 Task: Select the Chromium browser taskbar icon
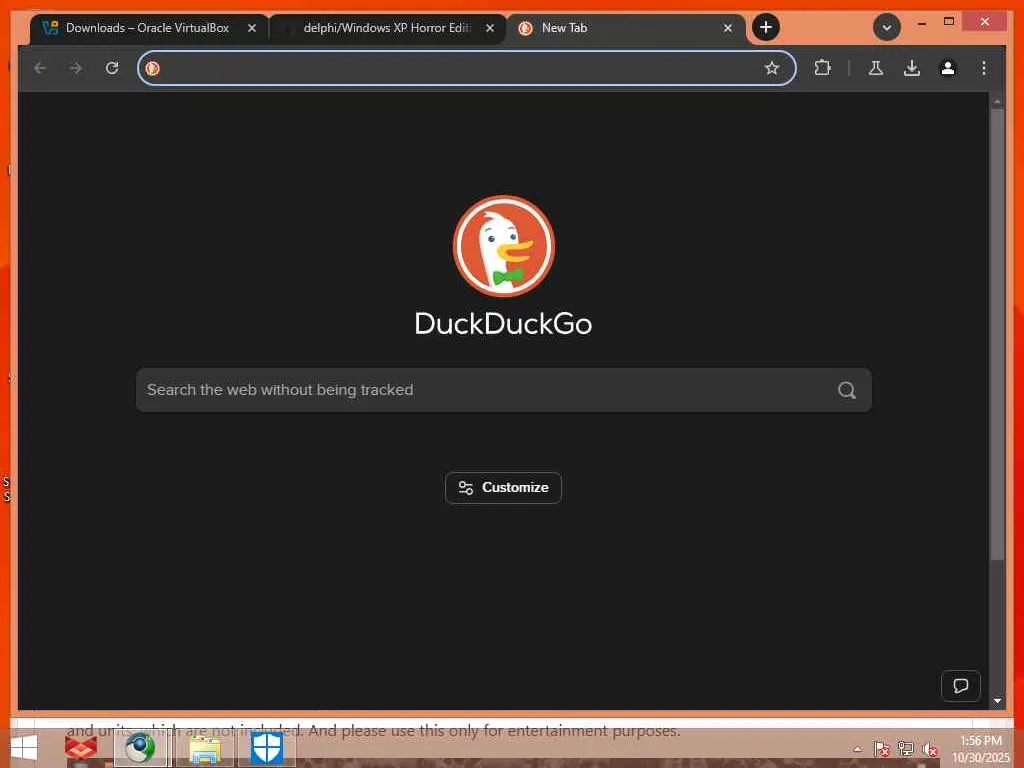[140, 748]
